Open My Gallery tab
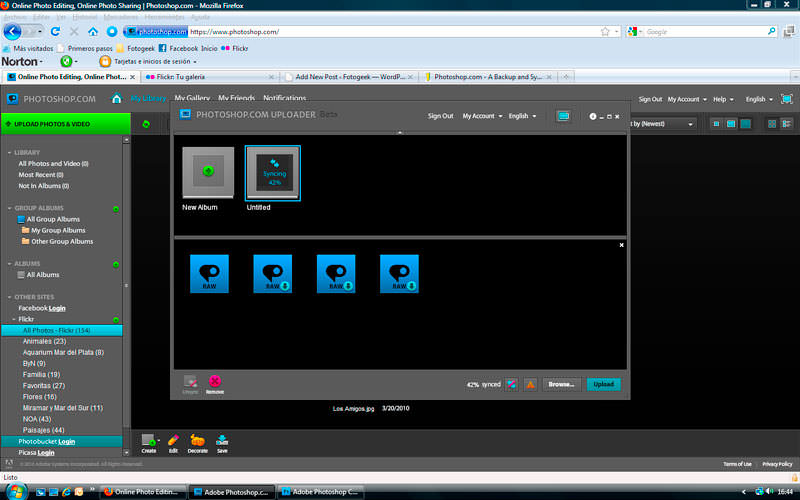The width and height of the screenshot is (800, 500). (192, 98)
